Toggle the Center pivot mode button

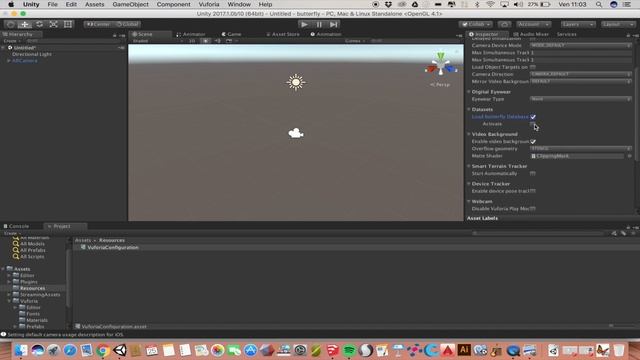pos(98,24)
